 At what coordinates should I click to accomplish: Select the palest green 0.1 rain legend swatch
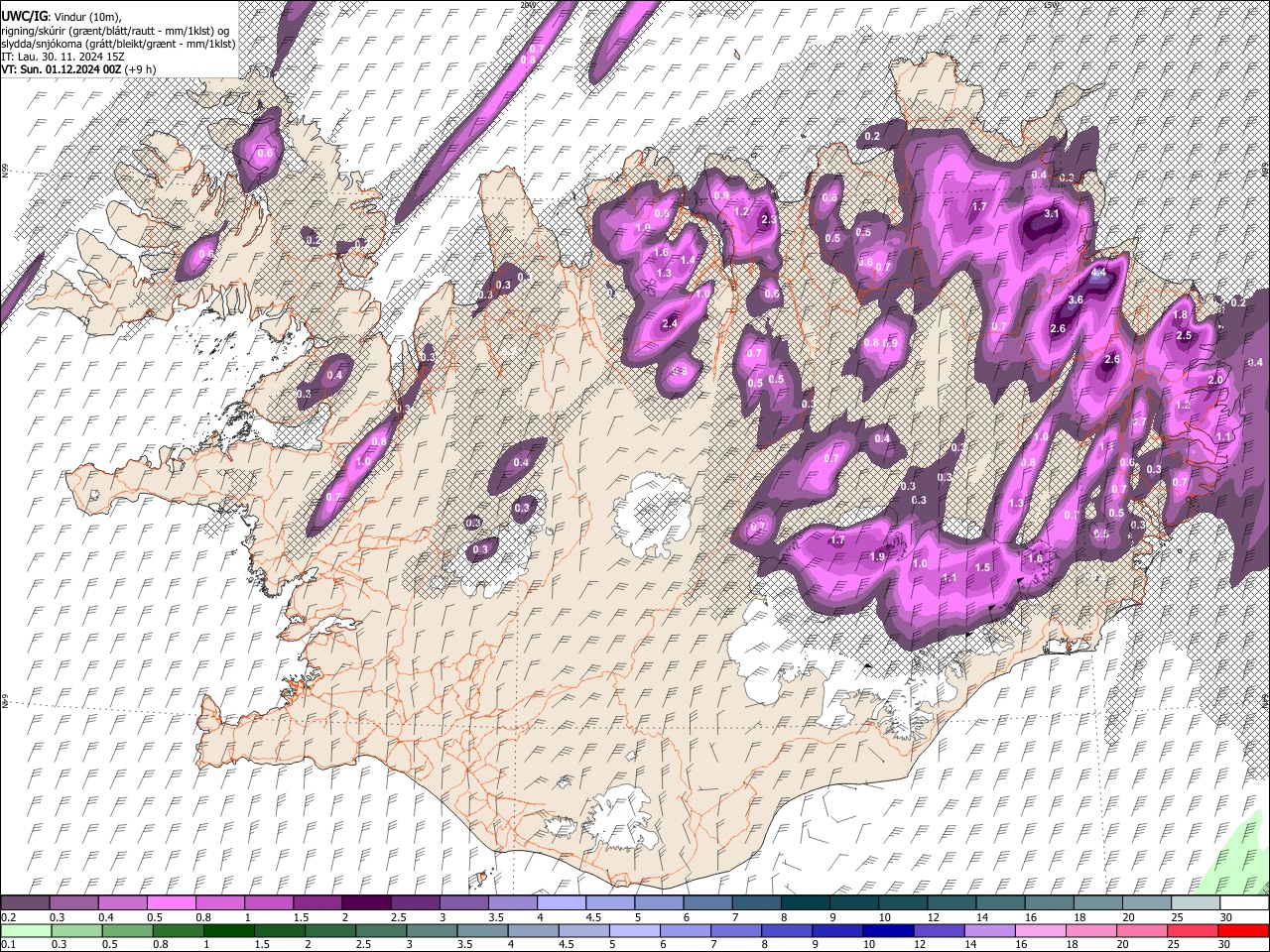[26, 930]
